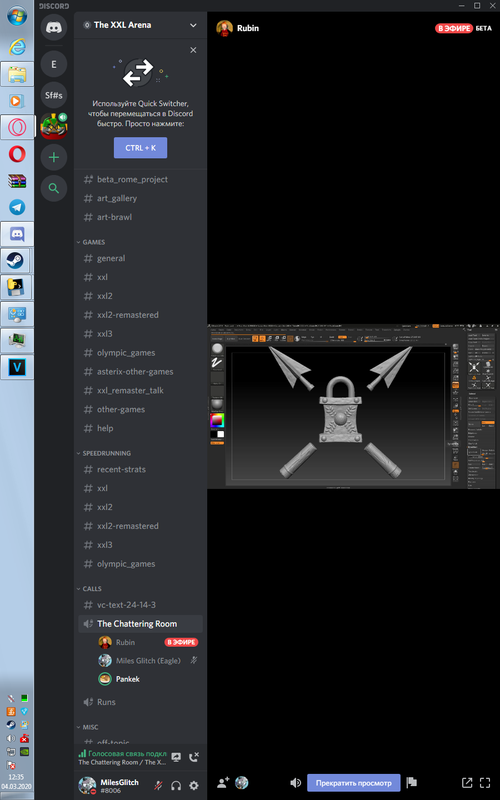Open NVIDIA tray icon
Viewport: 500px width, 800px height.
24,752
